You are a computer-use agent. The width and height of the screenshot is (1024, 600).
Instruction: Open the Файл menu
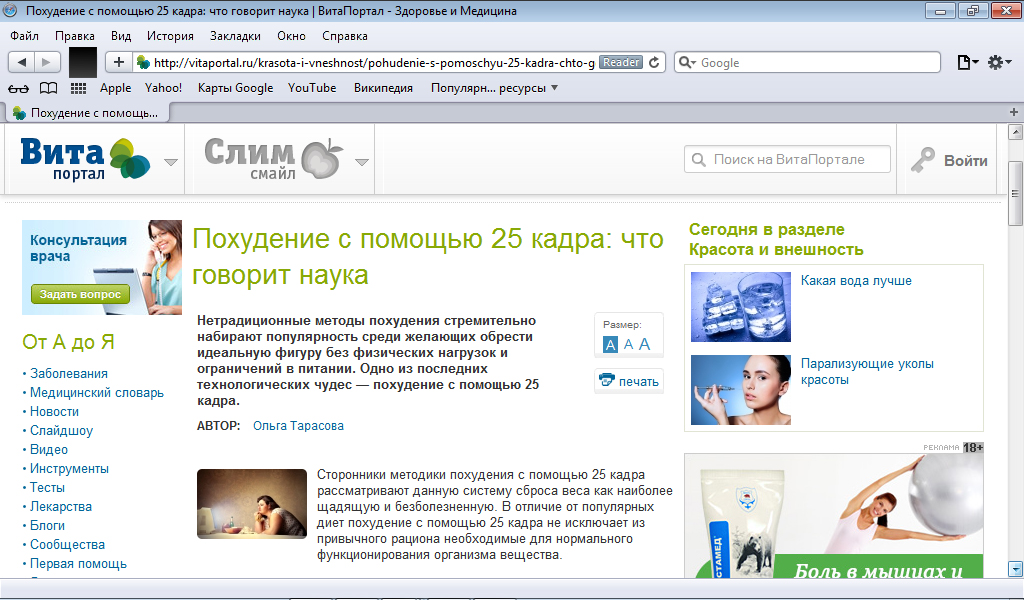pos(24,36)
